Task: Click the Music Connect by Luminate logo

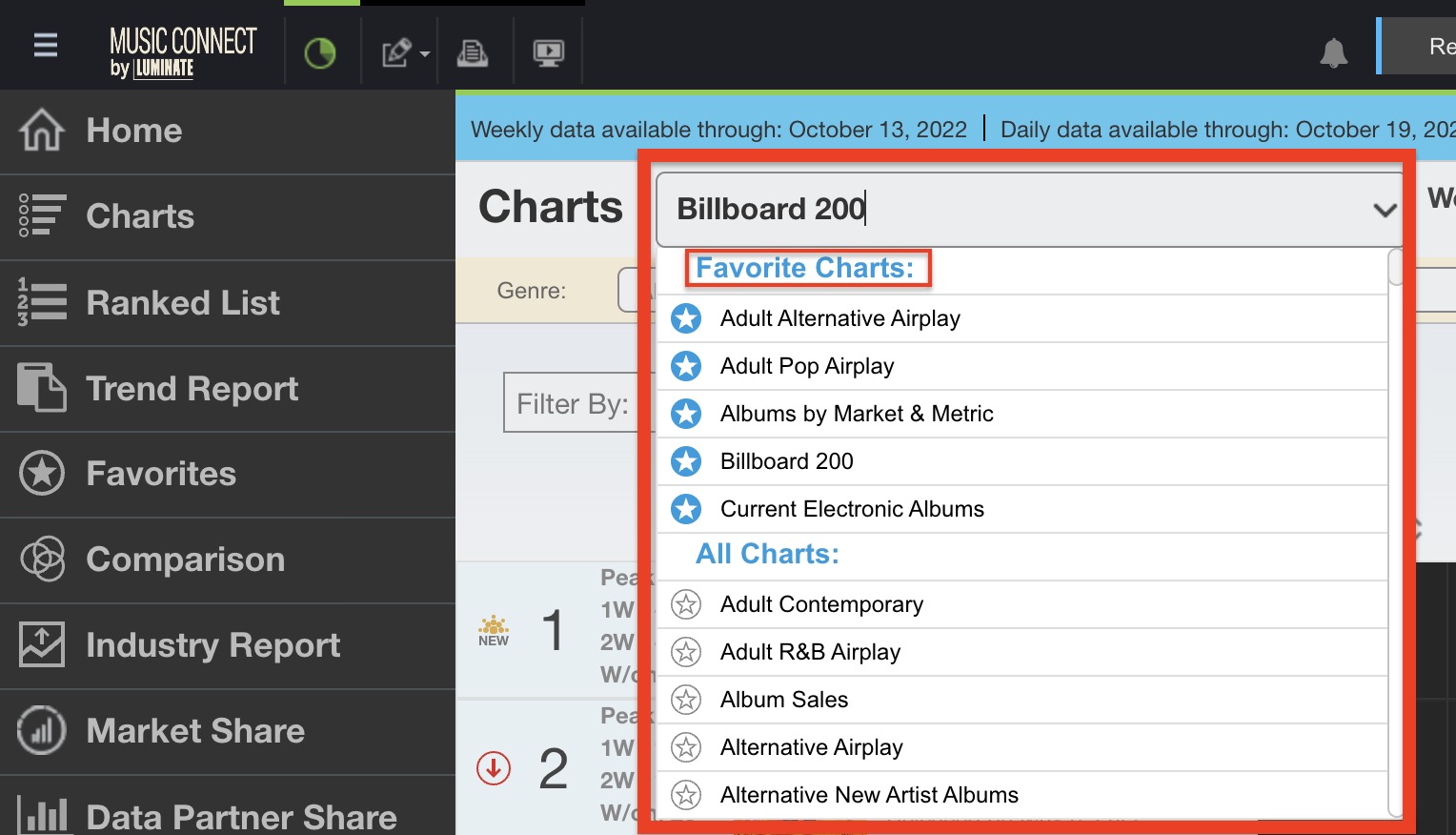Action: 183,52
